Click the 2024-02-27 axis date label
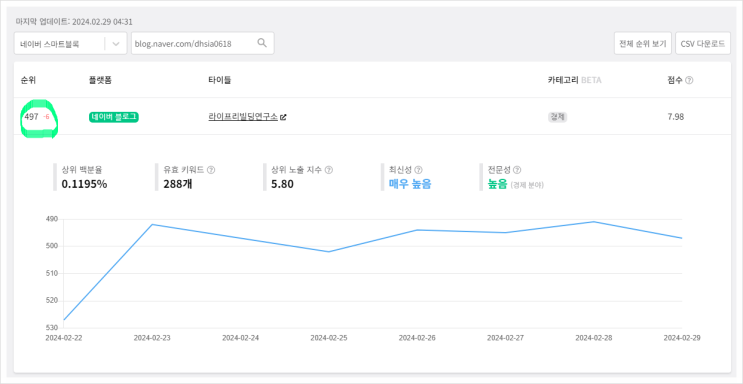This screenshot has height=384, width=743. point(505,338)
